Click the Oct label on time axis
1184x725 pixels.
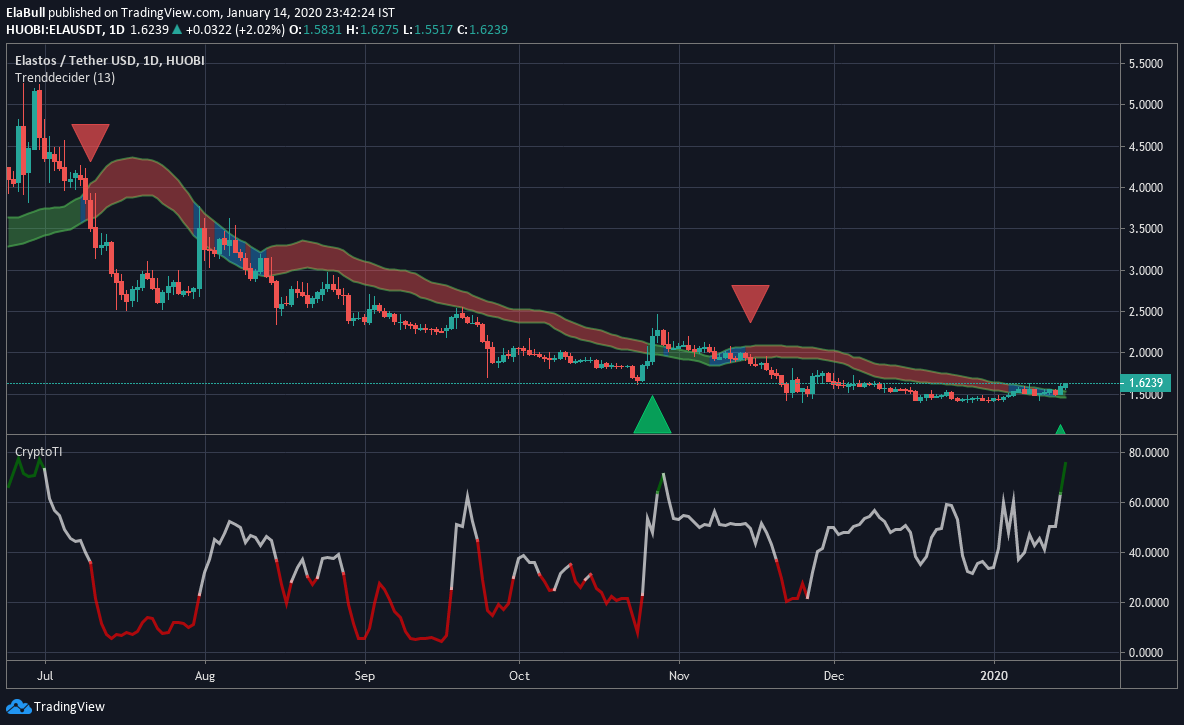[520, 675]
